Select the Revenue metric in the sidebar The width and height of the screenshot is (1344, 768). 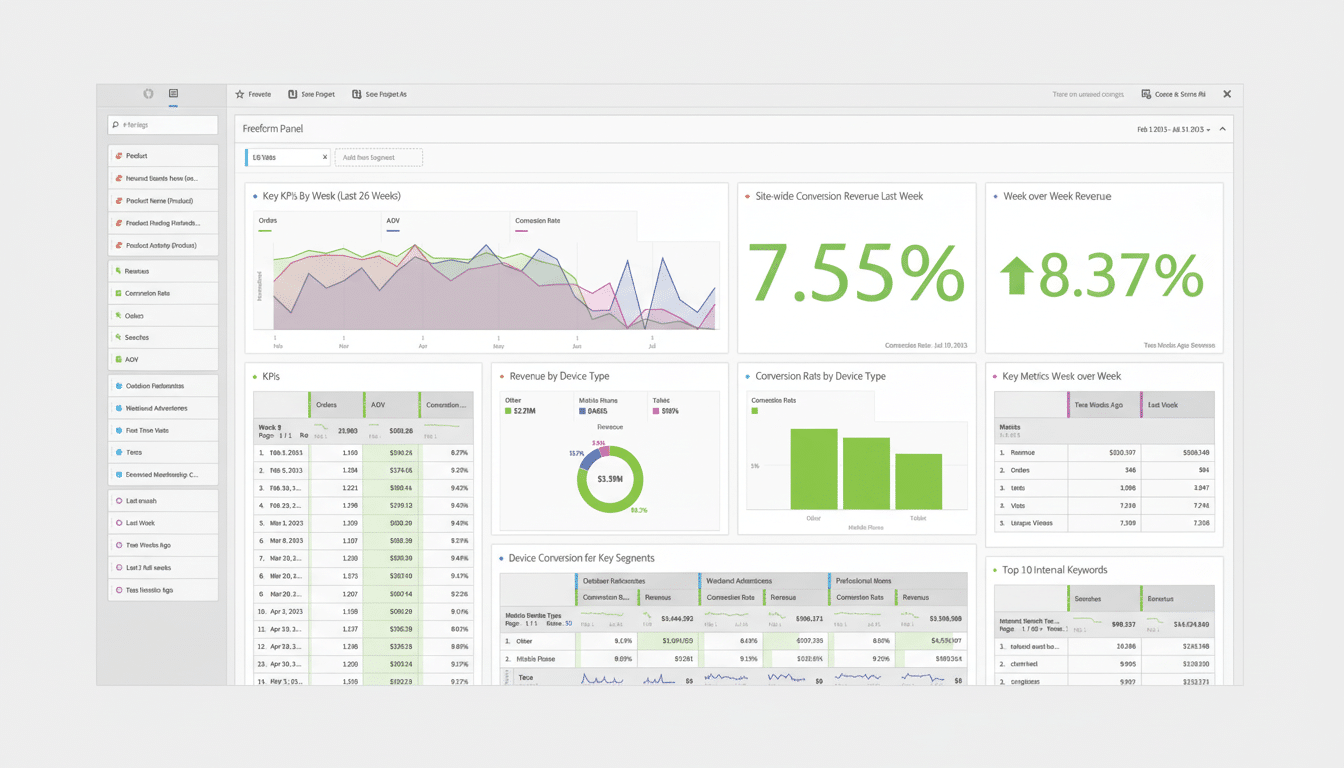162,271
